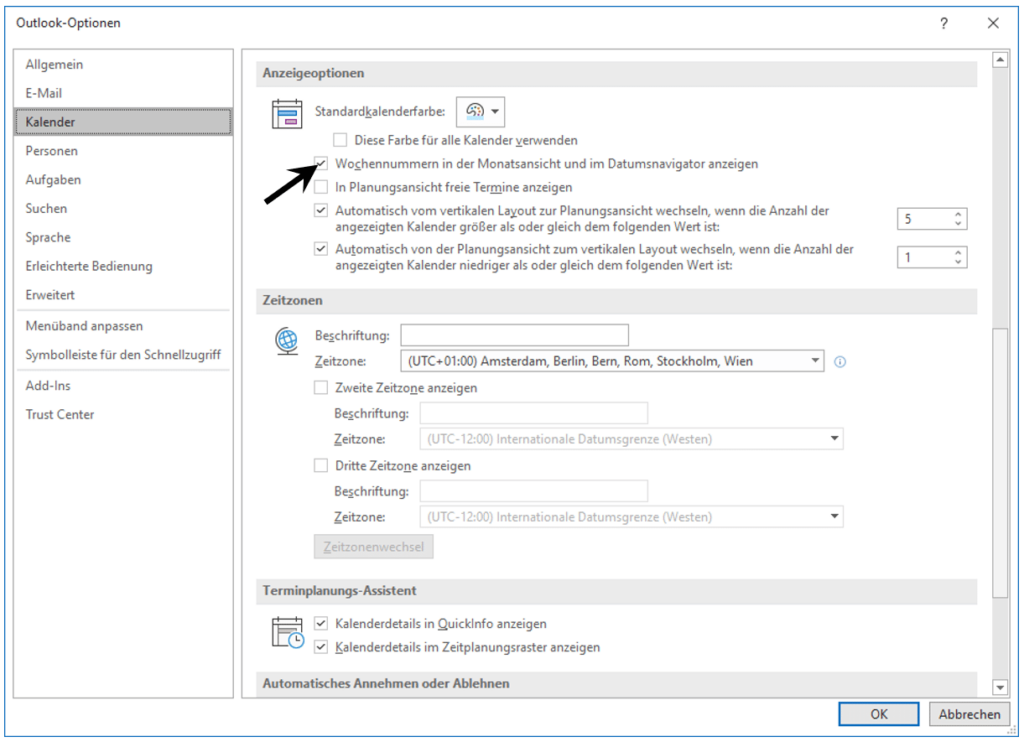Image resolution: width=1024 pixels, height=742 pixels.
Task: Open the third time zone Zeitzone dropdown
Action: (631, 517)
